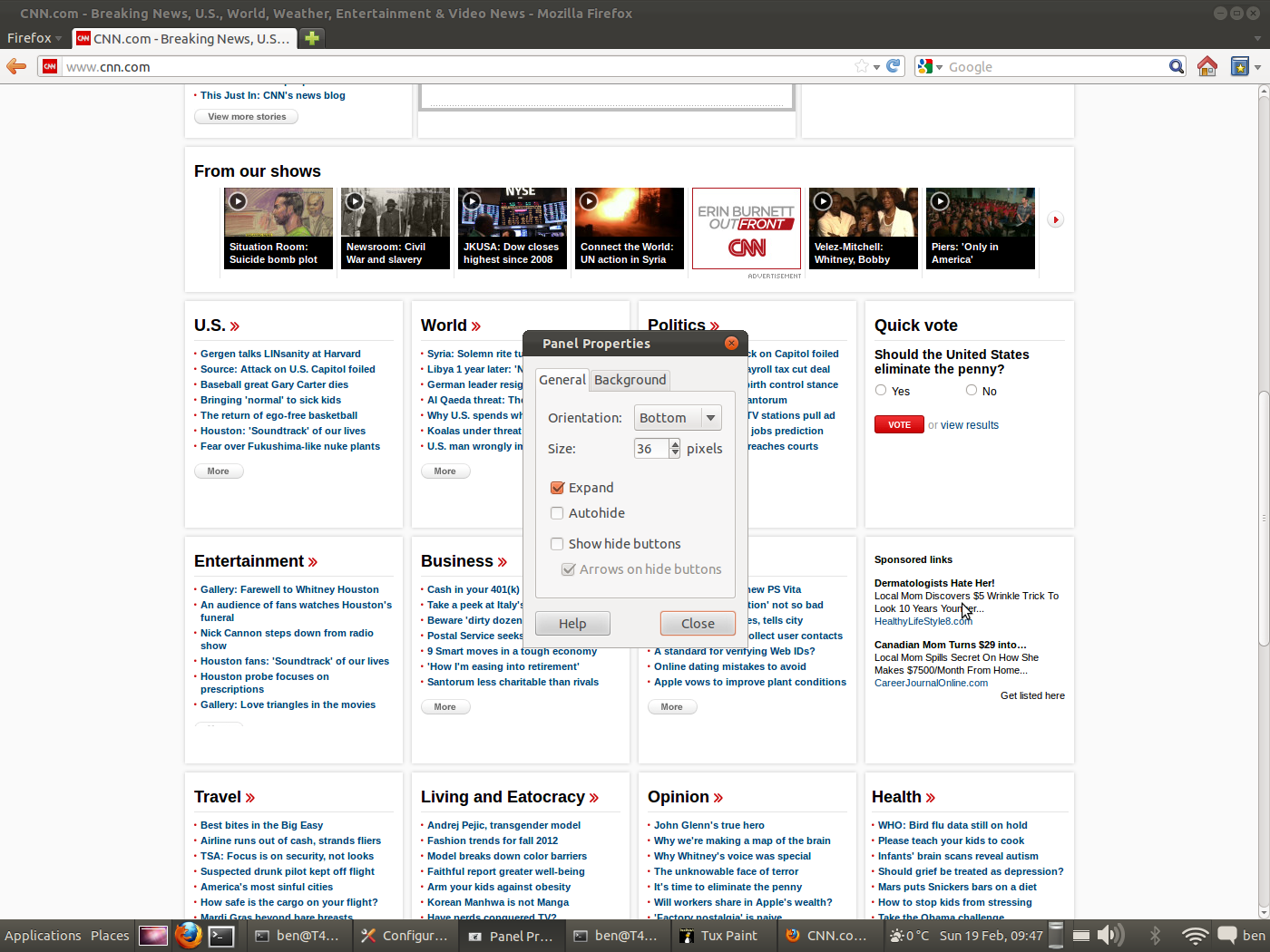Open the URL history dropdown arrow
This screenshot has height=952, width=1270.
(876, 67)
